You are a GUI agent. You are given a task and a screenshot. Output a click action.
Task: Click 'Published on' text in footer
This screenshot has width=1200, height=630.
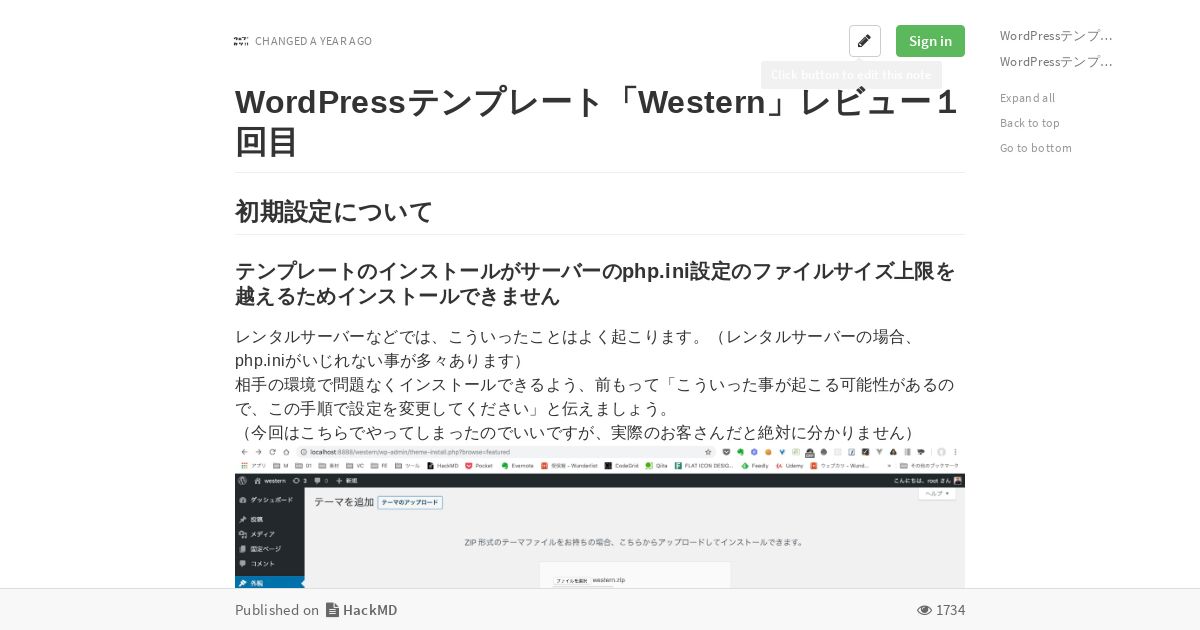(277, 610)
